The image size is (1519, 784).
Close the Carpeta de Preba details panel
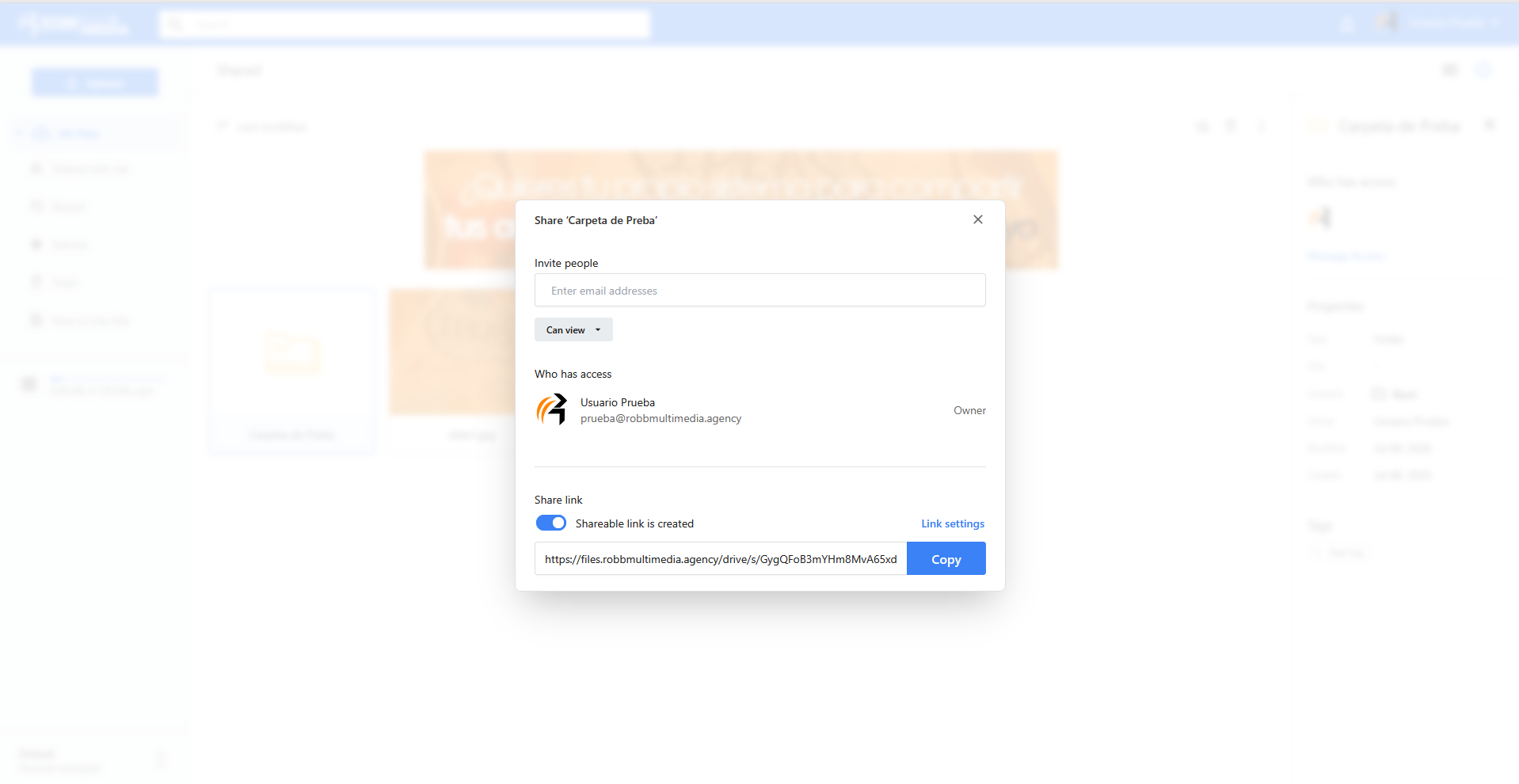(1490, 125)
